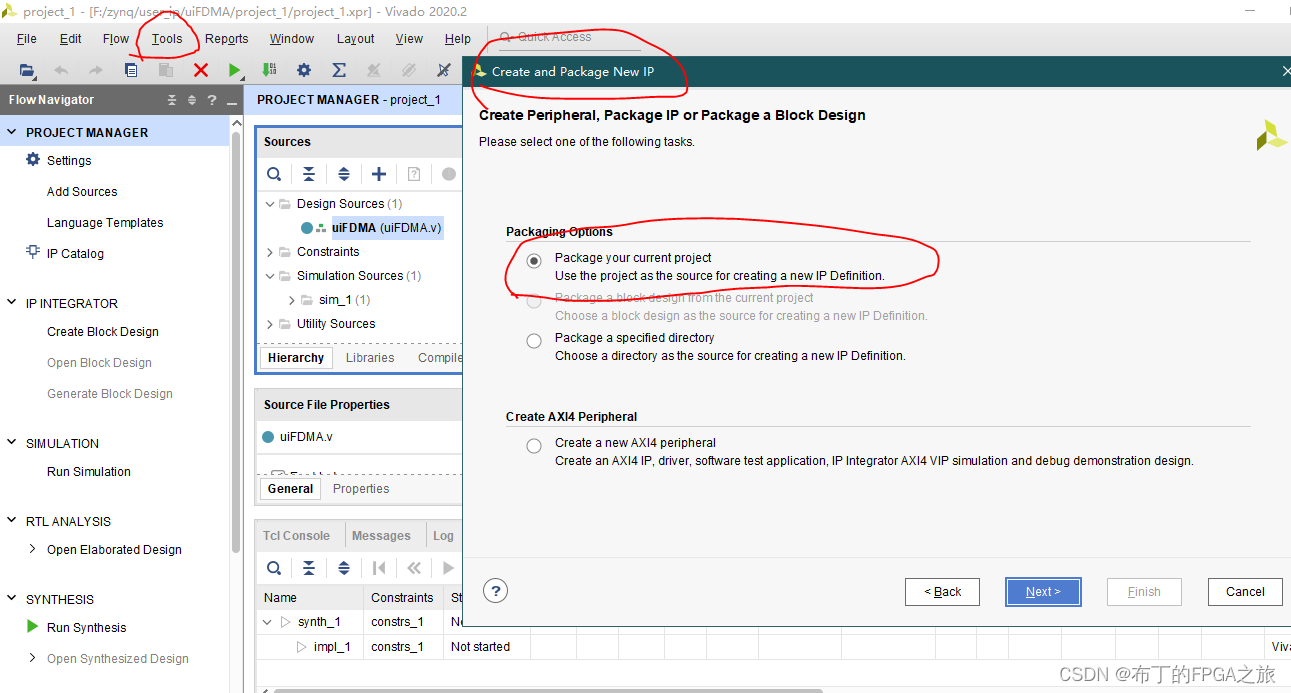
Task: Collapse the PROJECT MANAGER section
Action: click(12, 132)
